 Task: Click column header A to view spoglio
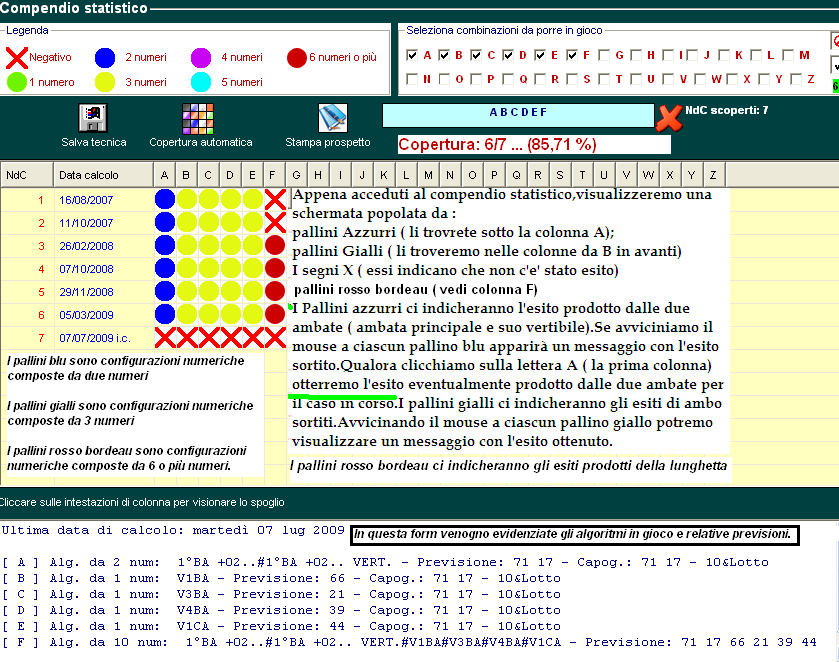tap(165, 174)
